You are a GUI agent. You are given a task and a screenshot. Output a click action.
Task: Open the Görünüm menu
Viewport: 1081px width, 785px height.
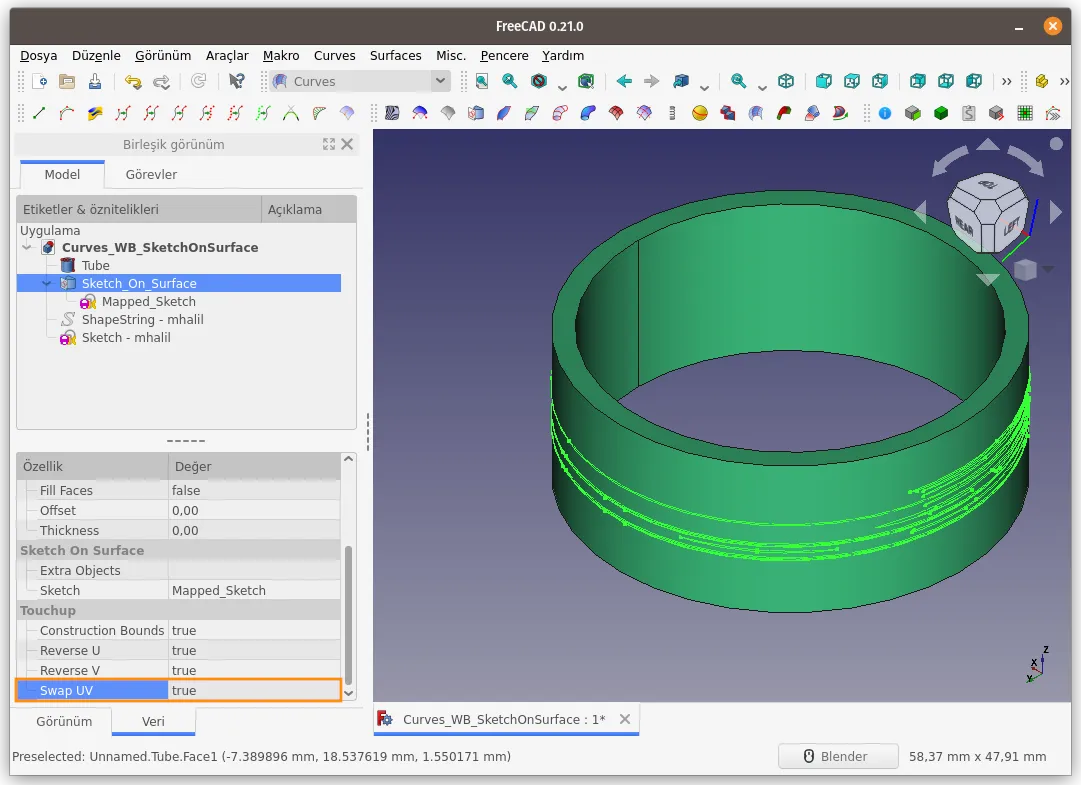pyautogui.click(x=163, y=55)
